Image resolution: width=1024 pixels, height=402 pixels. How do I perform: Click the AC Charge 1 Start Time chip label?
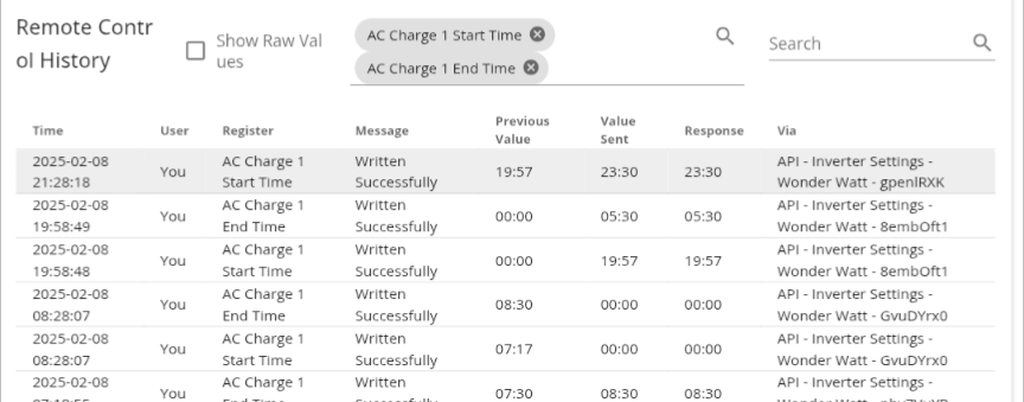point(444,35)
